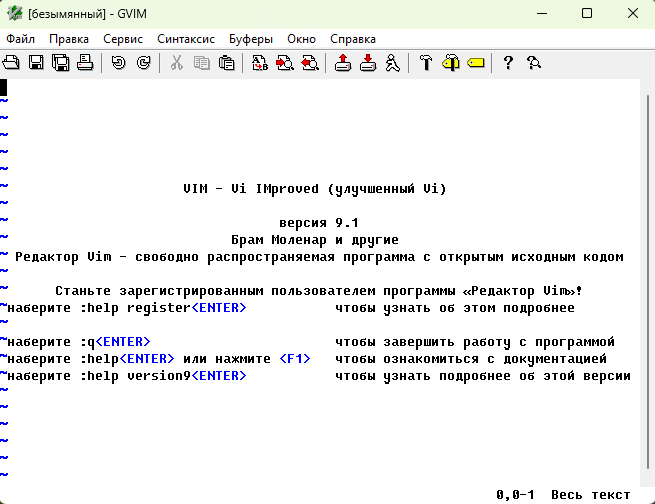This screenshot has width=655, height=504.
Task: Close the GVIM window
Action: [632, 13]
